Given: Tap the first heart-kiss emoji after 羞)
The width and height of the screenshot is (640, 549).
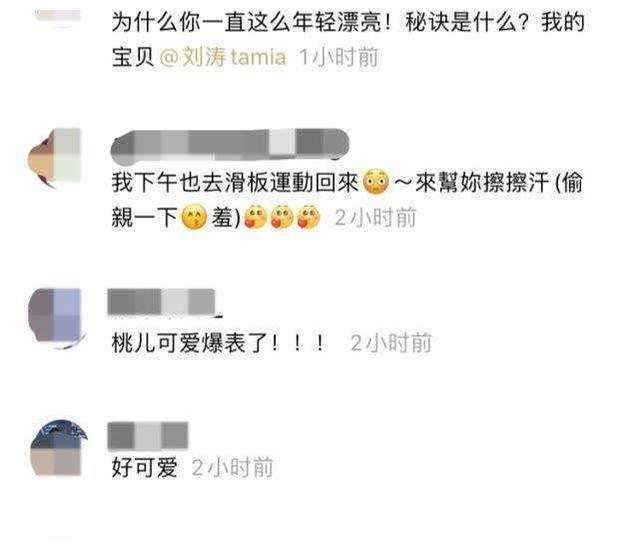Looking at the screenshot, I should coord(256,217).
